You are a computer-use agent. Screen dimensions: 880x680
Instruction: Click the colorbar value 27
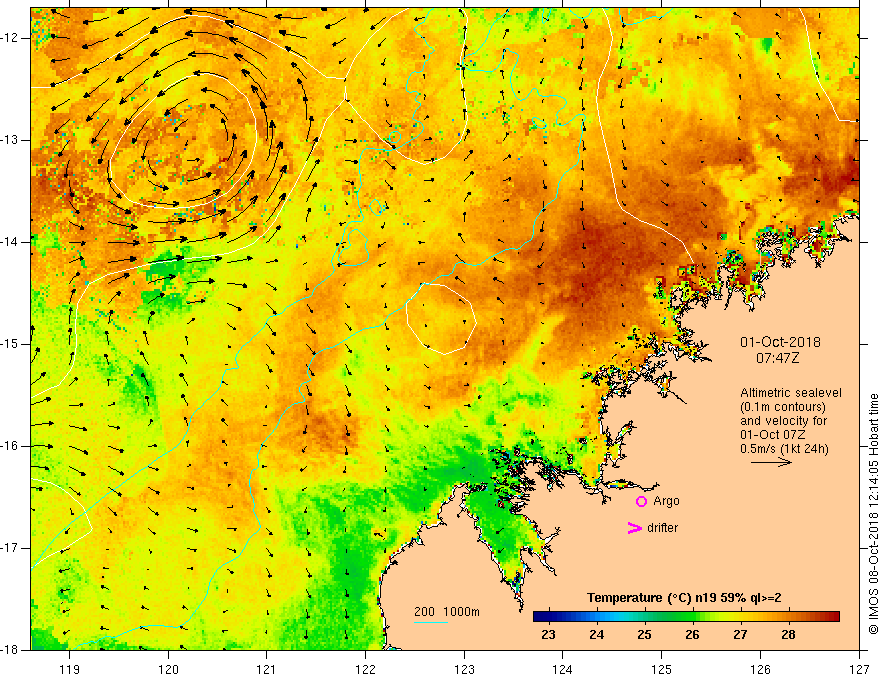pos(740,635)
